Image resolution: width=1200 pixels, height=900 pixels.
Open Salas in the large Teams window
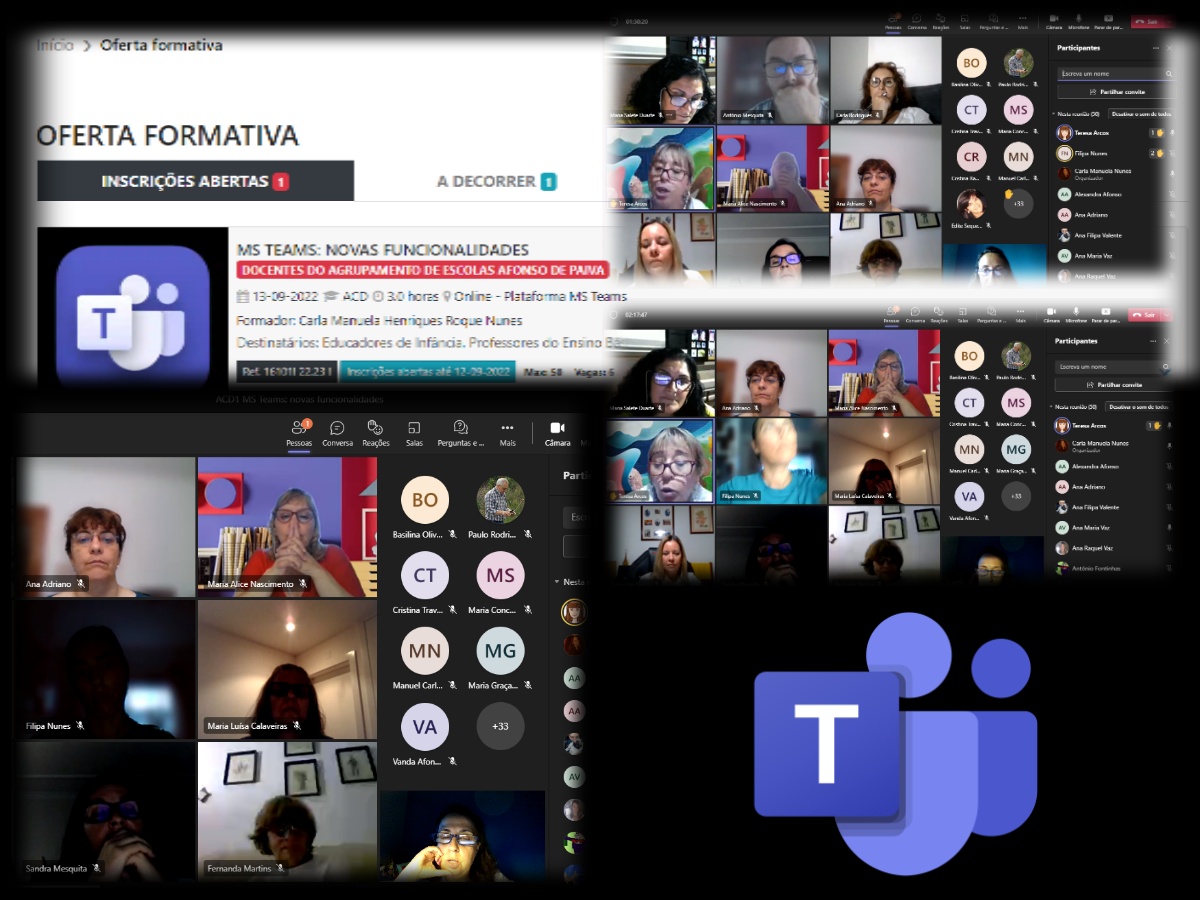[x=414, y=433]
